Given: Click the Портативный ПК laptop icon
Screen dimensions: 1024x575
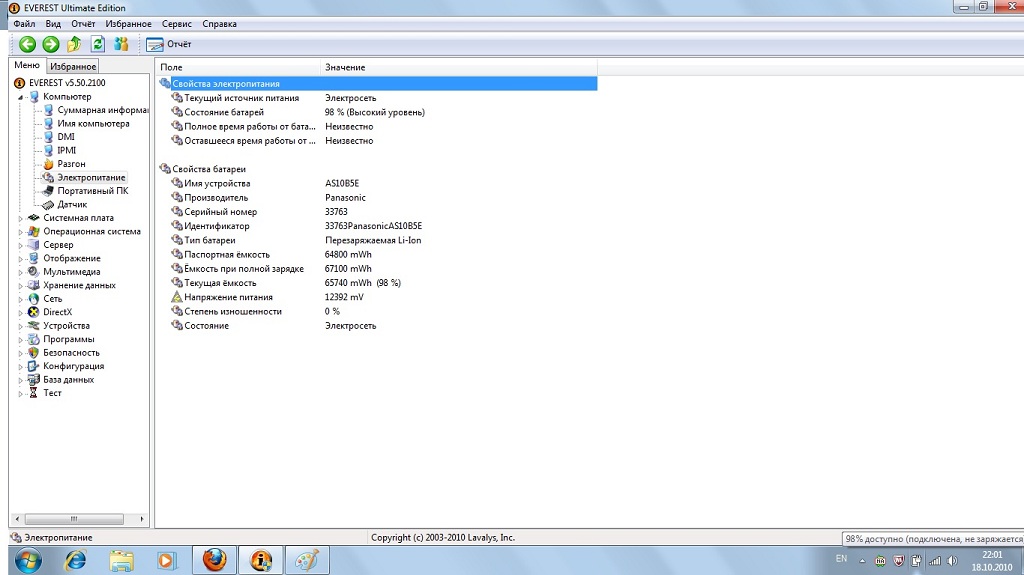Looking at the screenshot, I should click(x=48, y=191).
